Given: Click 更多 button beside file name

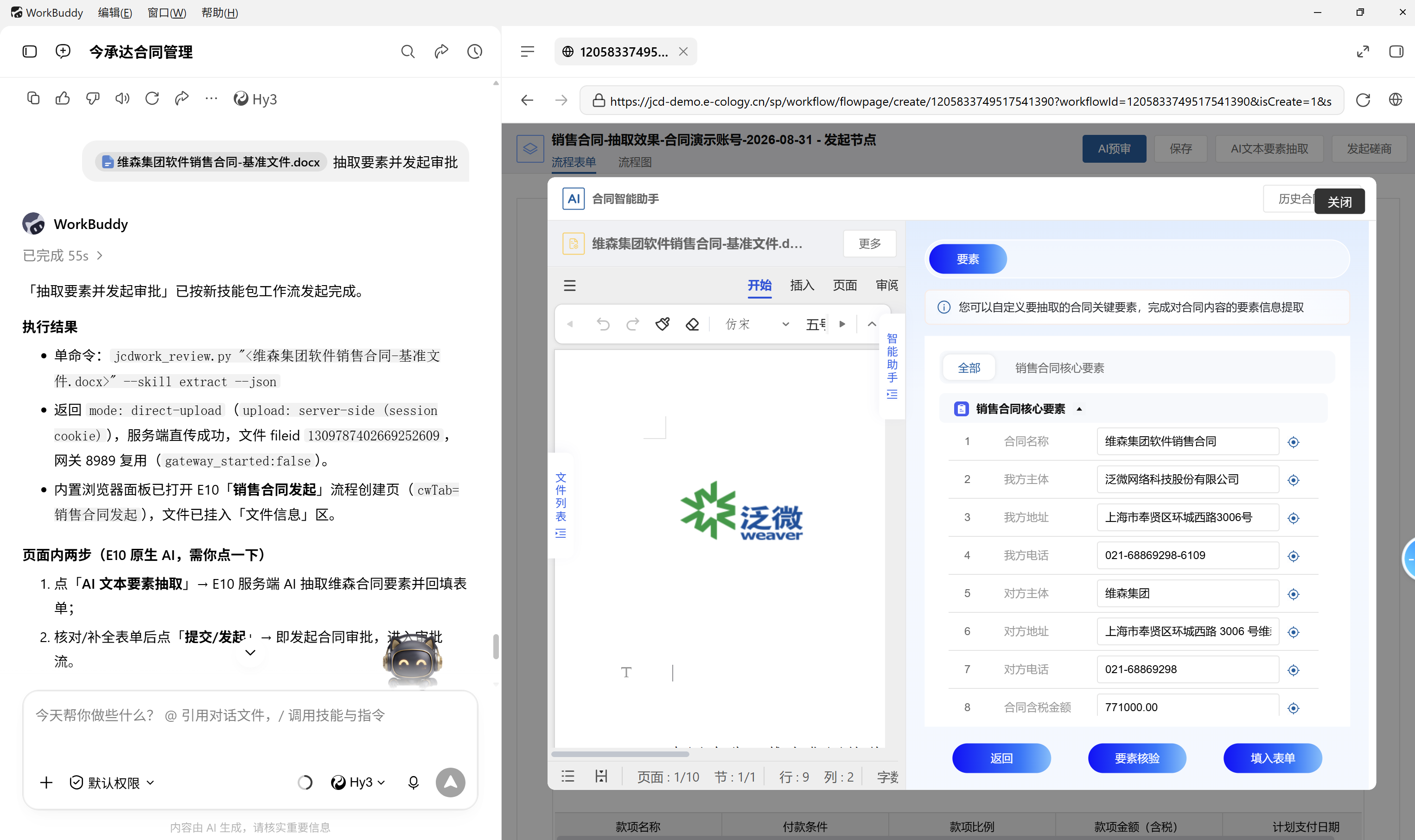Looking at the screenshot, I should tap(869, 243).
